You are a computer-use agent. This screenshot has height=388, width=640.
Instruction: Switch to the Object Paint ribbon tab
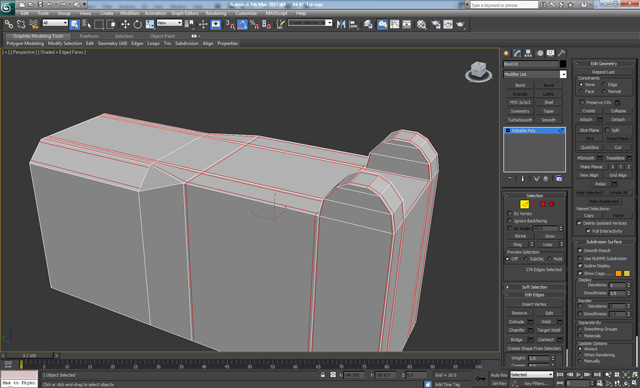(162, 36)
